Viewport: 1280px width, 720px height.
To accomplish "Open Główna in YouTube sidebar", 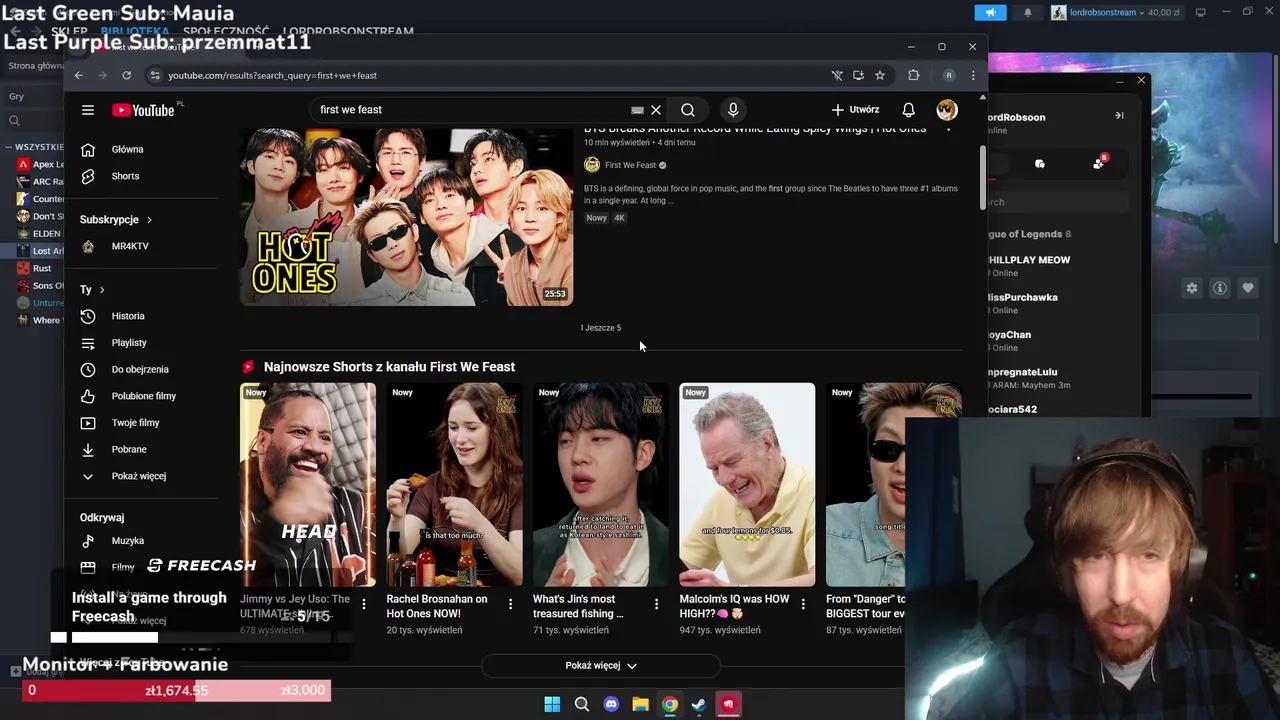I will tap(127, 149).
